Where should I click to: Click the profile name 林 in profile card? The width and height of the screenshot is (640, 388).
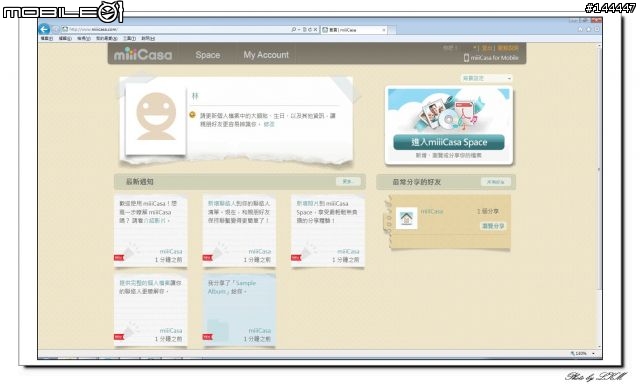tap(195, 96)
